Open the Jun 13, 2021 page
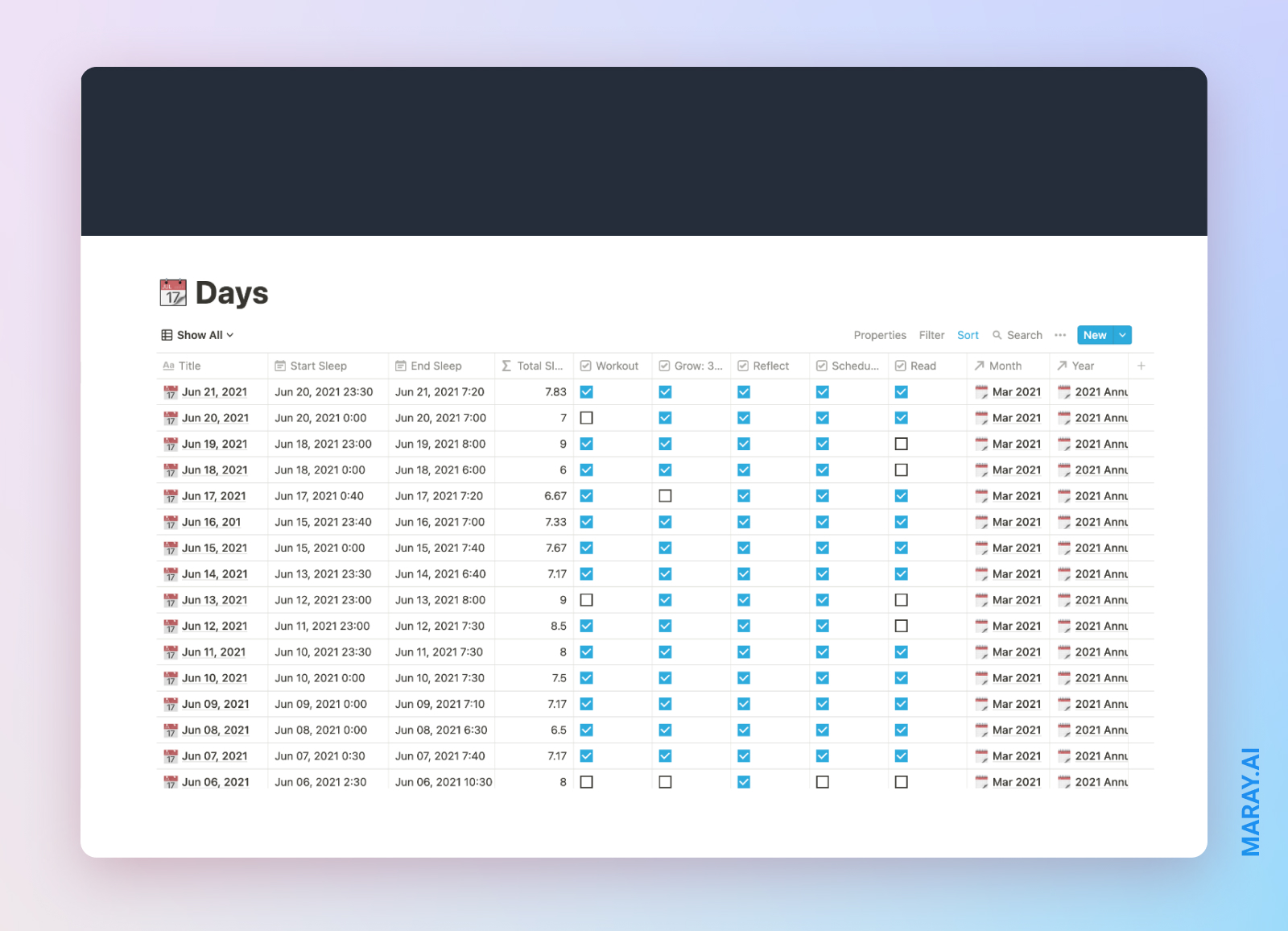1288x931 pixels. pyautogui.click(x=214, y=600)
